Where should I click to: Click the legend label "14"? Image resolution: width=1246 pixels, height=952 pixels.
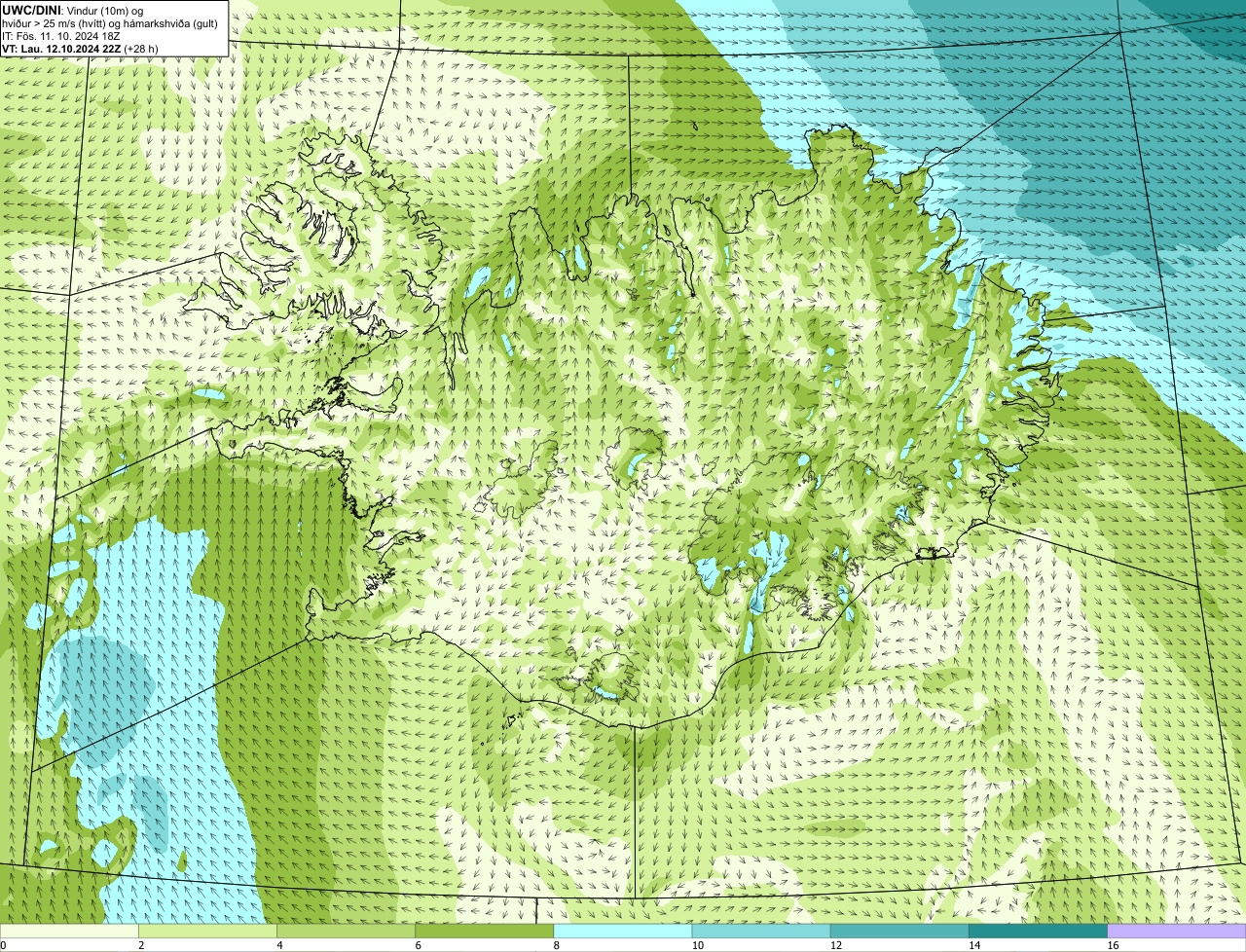pyautogui.click(x=974, y=945)
